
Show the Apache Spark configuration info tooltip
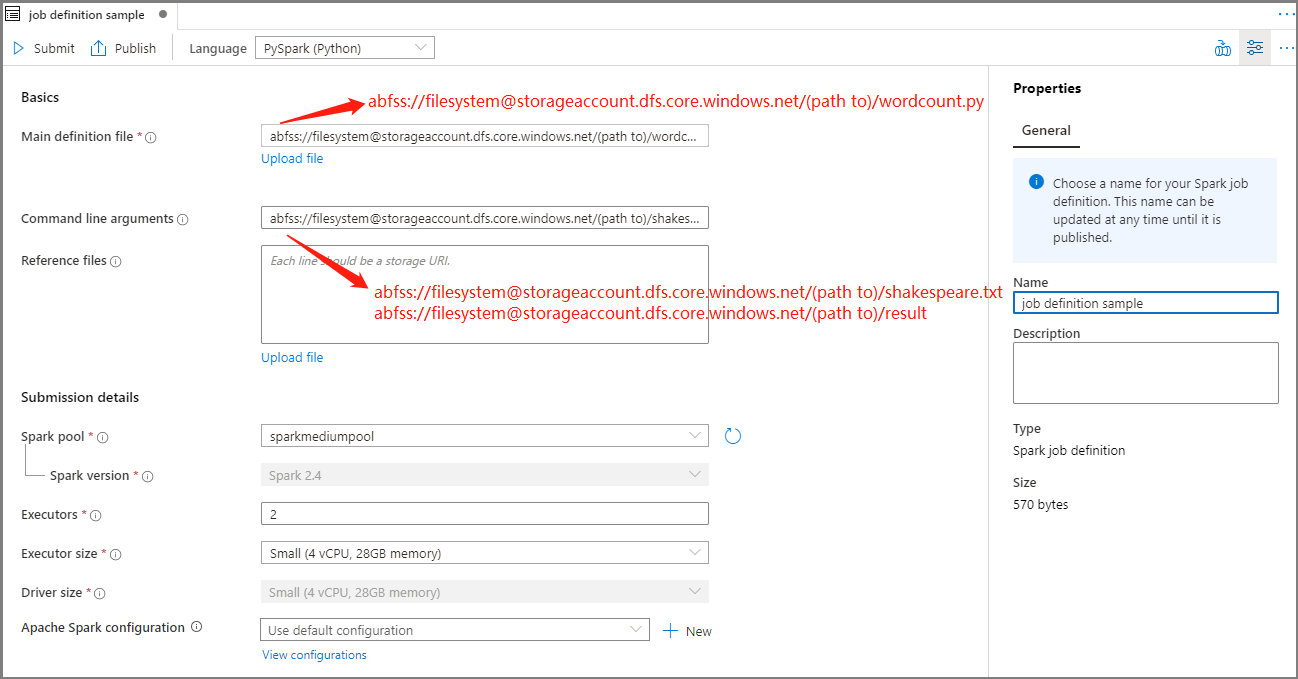pos(196,627)
